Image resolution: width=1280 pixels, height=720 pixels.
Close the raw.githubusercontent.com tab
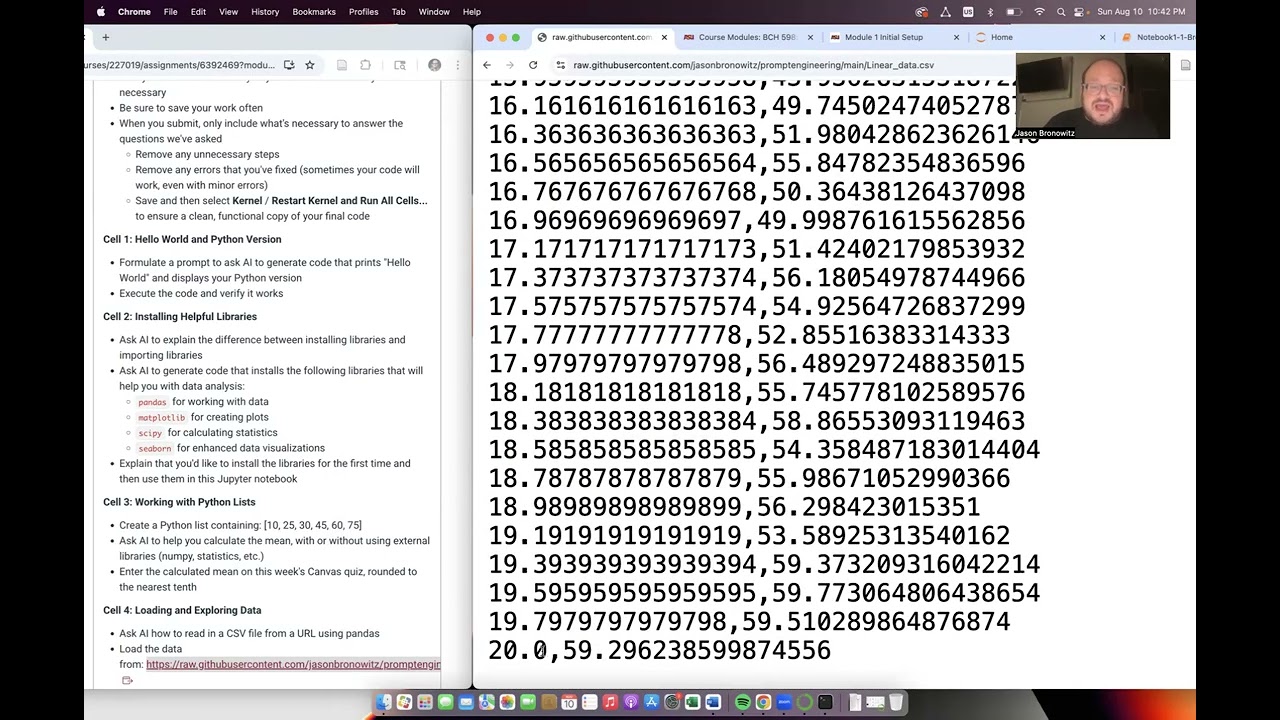pyautogui.click(x=664, y=37)
